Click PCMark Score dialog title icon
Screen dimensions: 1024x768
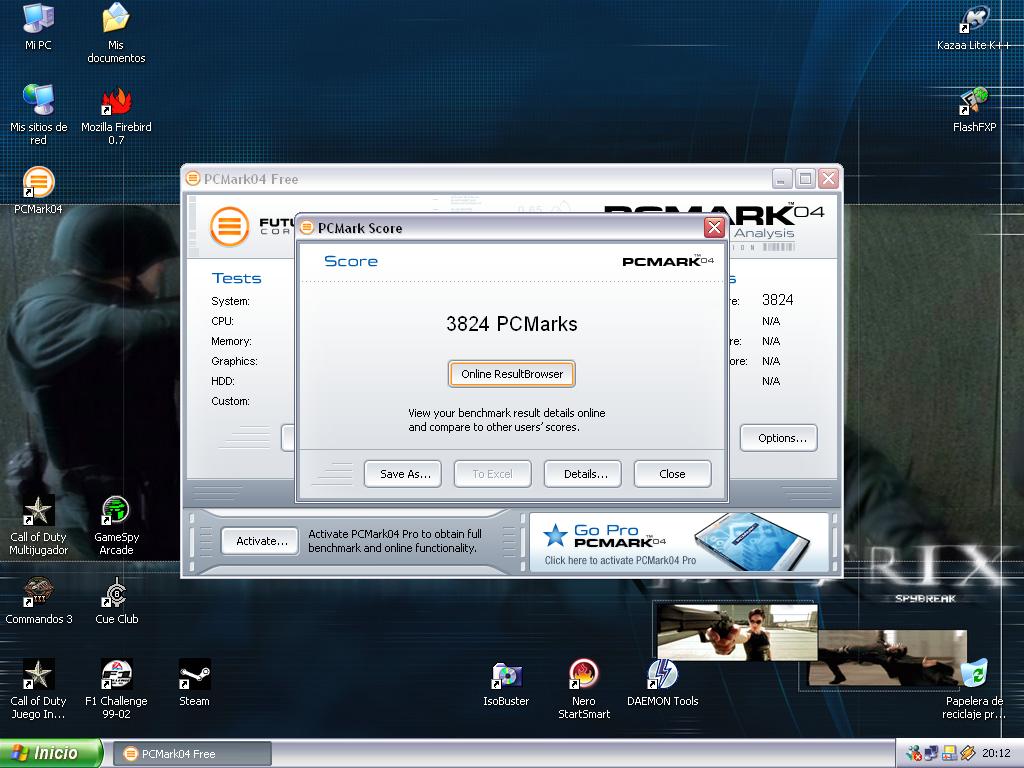point(306,227)
